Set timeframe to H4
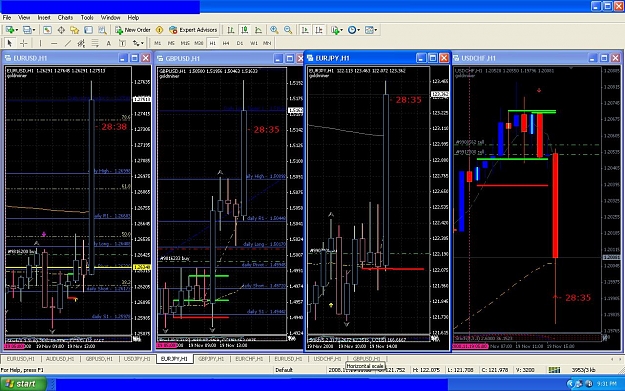Screen dimensions: 625x391 coord(226,43)
